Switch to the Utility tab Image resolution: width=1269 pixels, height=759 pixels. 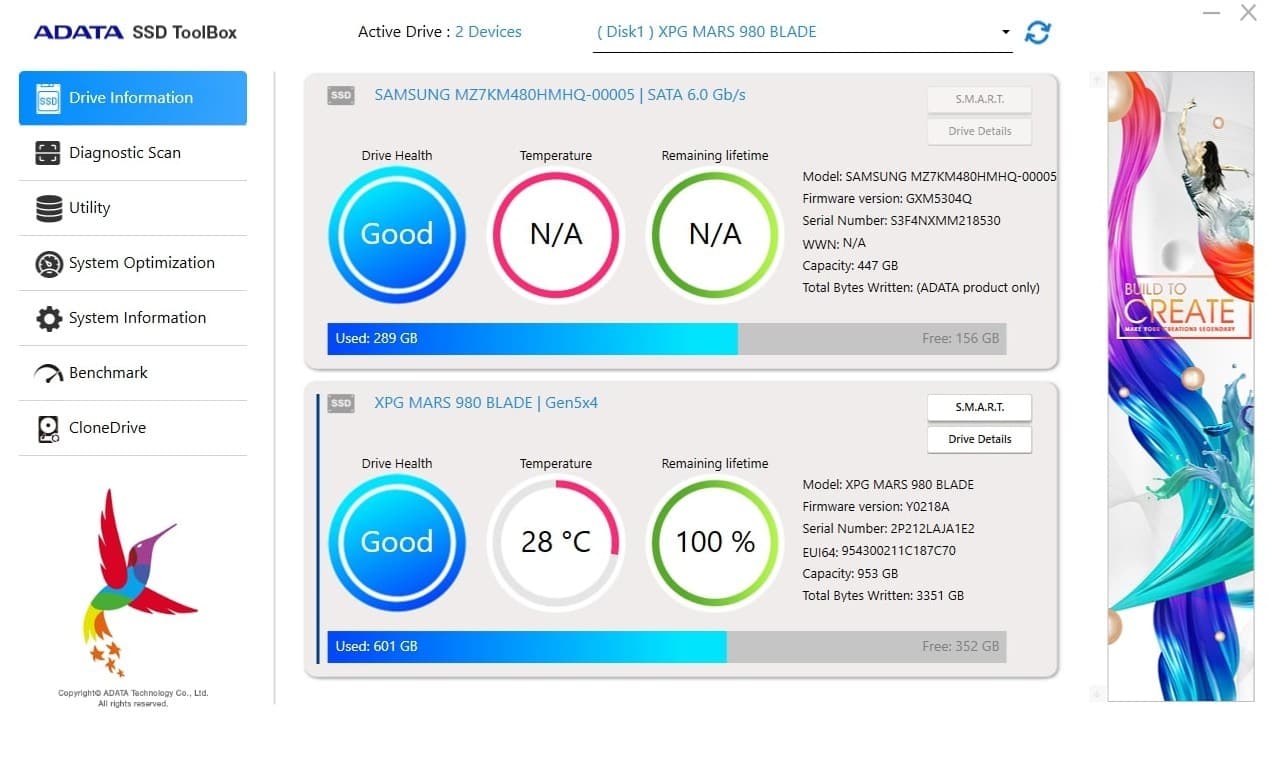[133, 208]
